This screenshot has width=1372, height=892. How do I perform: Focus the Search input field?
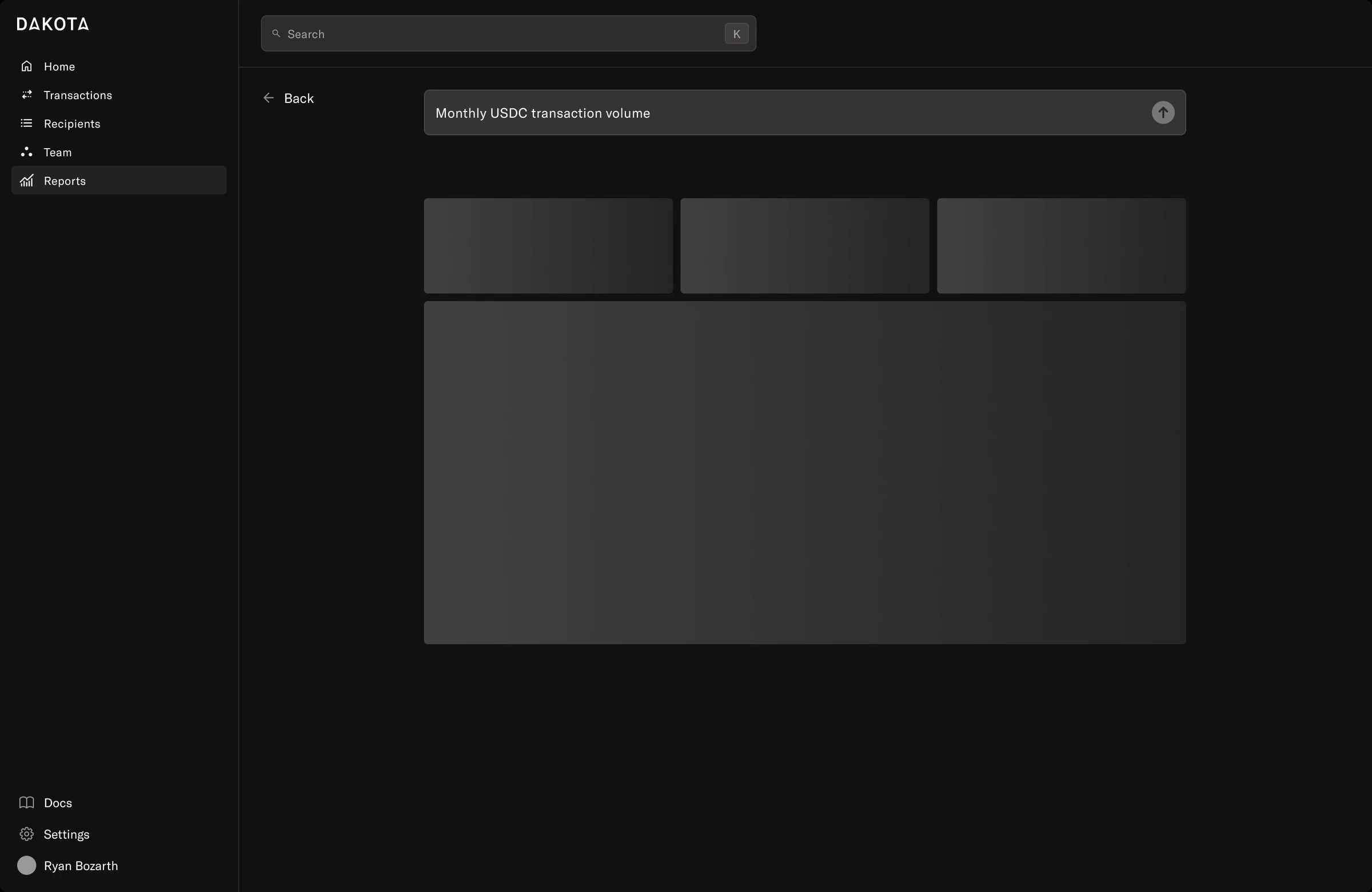(508, 33)
